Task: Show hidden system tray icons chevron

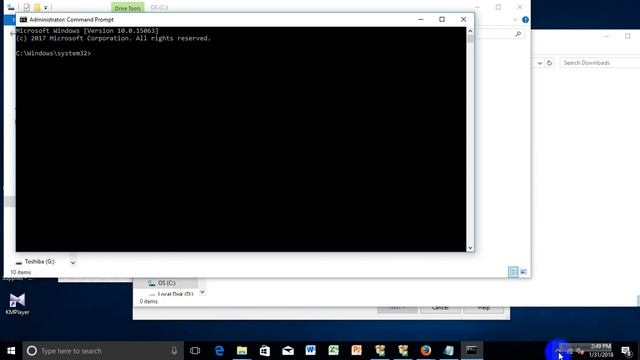Action: [x=557, y=351]
